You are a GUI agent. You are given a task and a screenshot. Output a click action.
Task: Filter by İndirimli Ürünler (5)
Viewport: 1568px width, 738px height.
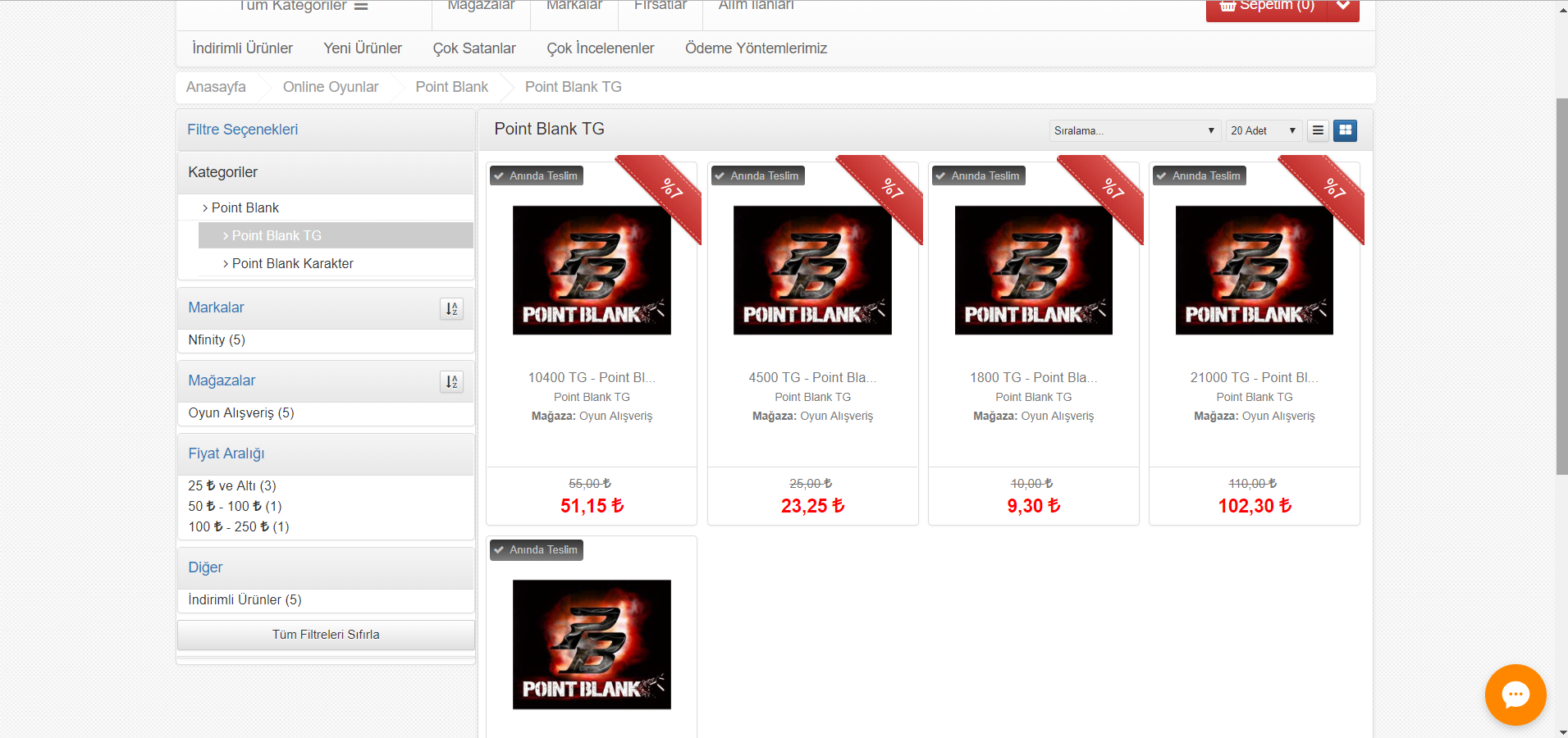pos(245,599)
